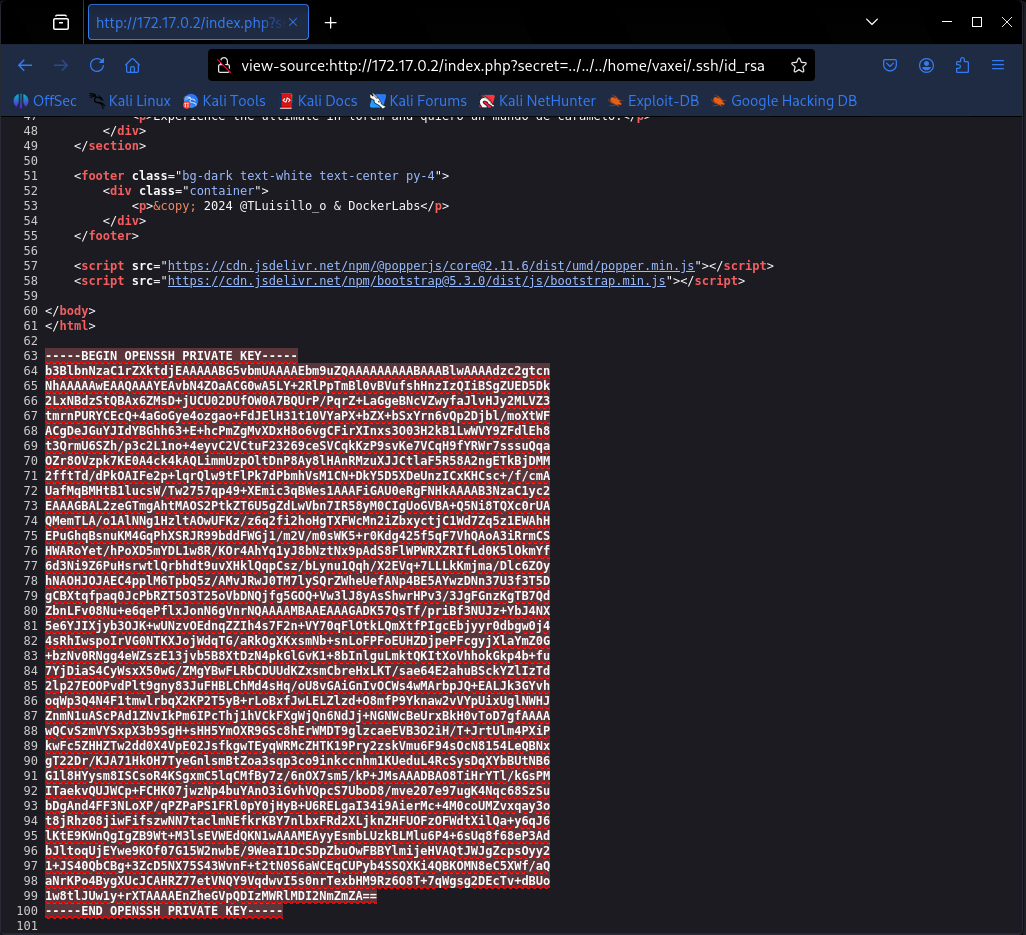Open the extensions puzzle menu
The image size is (1026, 935).
pos(962,65)
